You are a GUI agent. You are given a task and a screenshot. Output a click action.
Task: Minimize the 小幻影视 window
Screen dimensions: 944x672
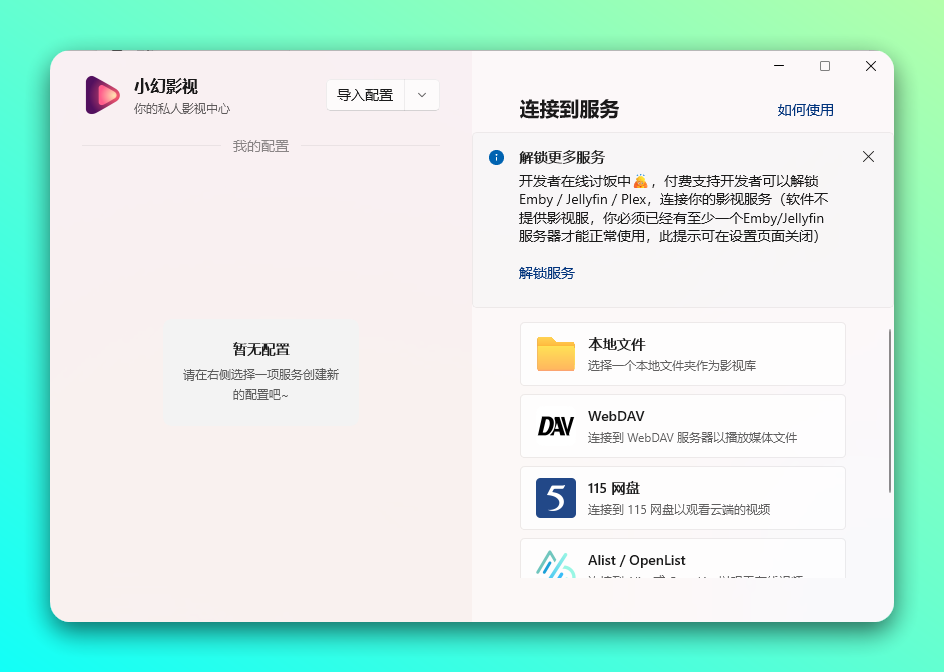pos(779,66)
